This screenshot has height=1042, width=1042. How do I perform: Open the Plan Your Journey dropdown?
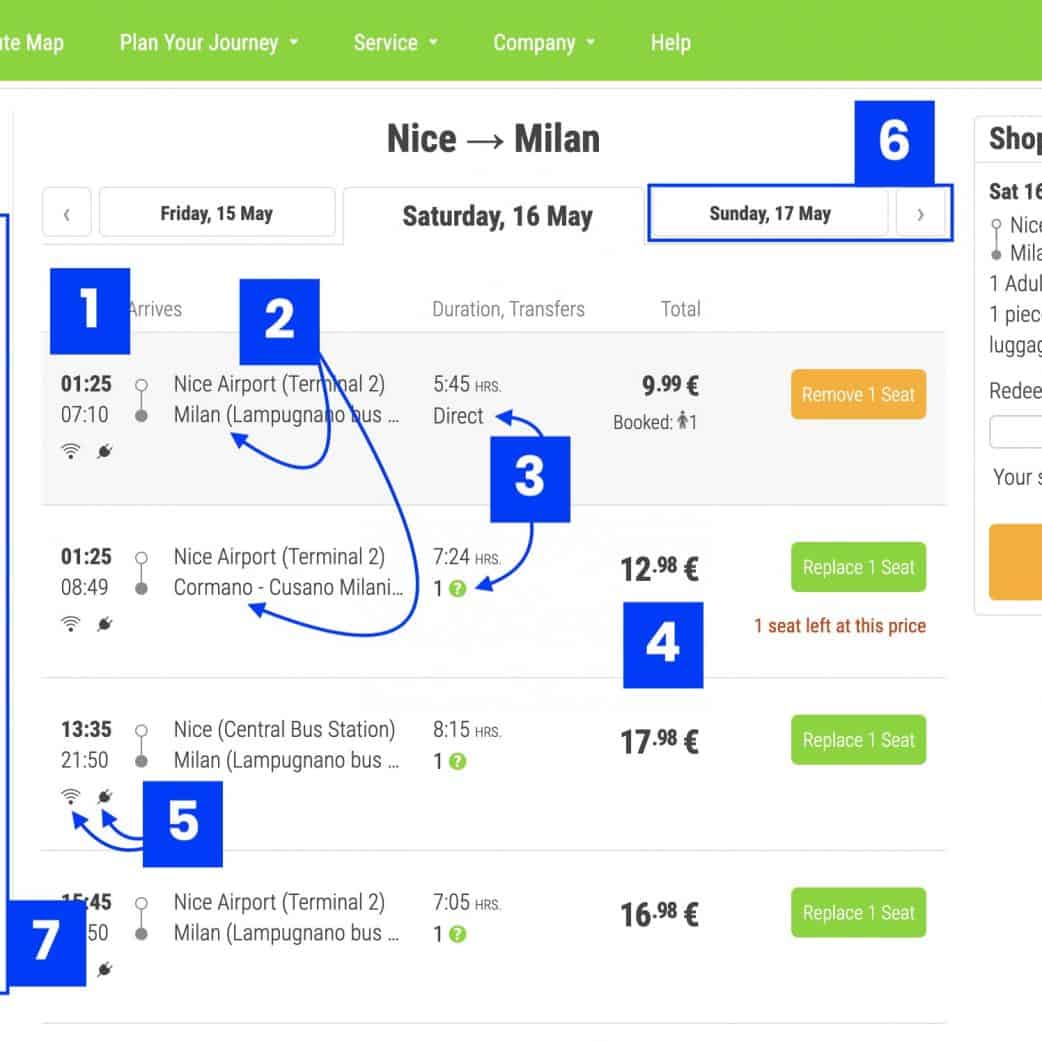click(x=209, y=43)
